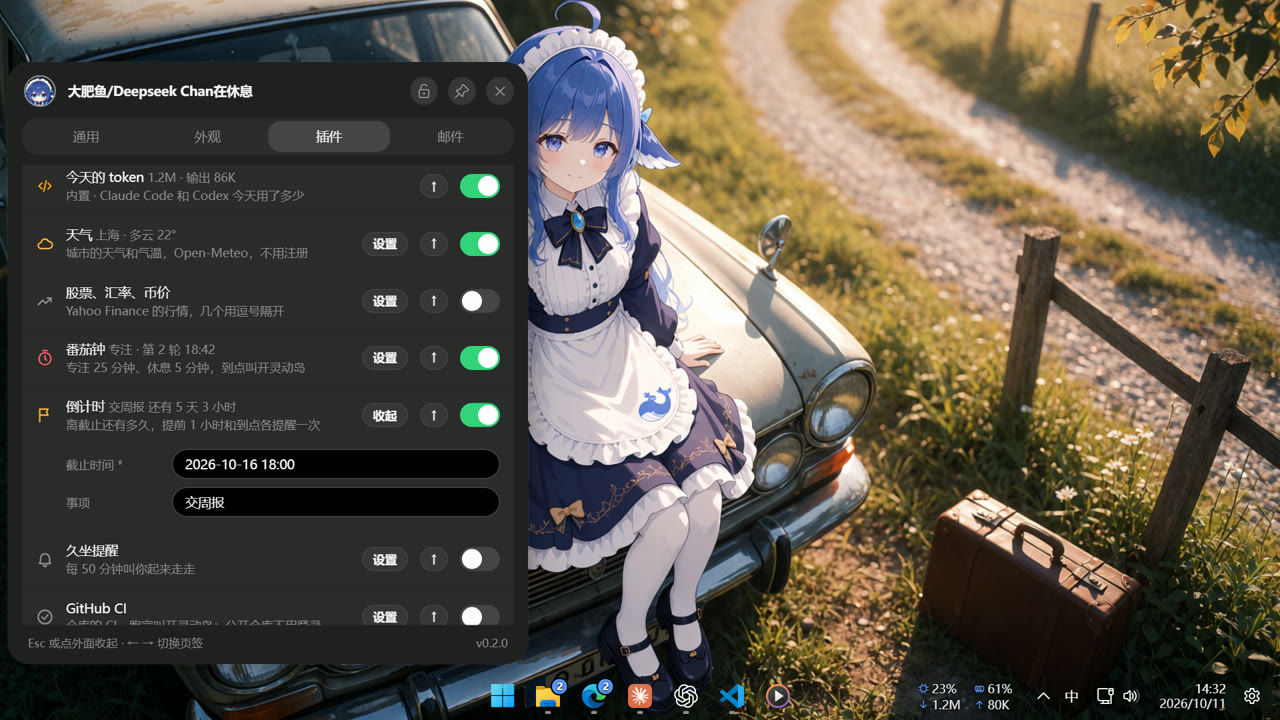Expand 久坐提醒 settings via 设置
Viewport: 1280px width, 720px height.
385,560
